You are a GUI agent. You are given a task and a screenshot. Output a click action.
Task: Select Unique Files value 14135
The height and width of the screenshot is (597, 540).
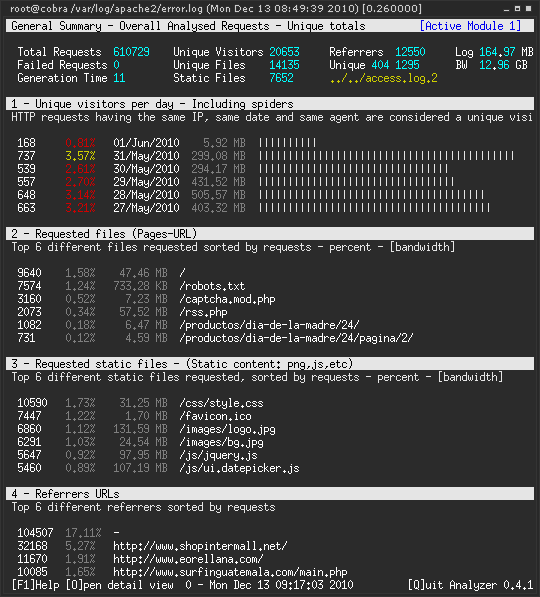(x=284, y=65)
